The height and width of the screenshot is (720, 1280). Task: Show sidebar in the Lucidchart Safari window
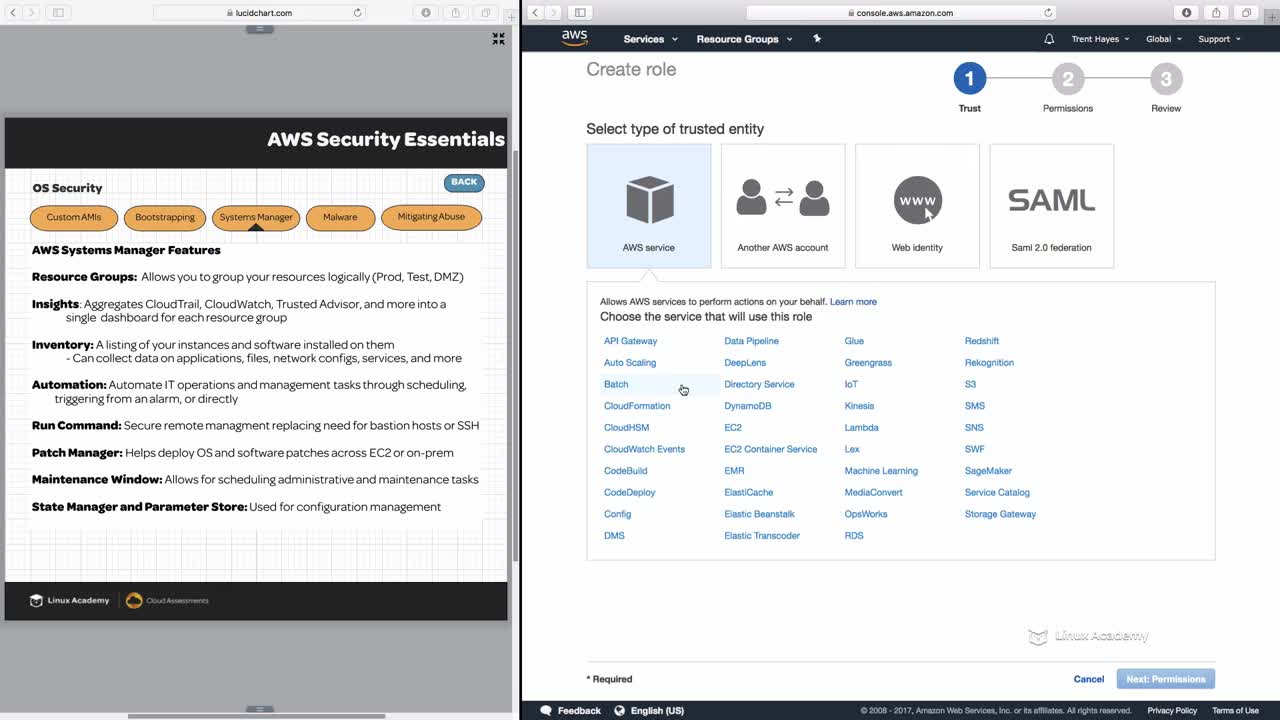click(57, 13)
